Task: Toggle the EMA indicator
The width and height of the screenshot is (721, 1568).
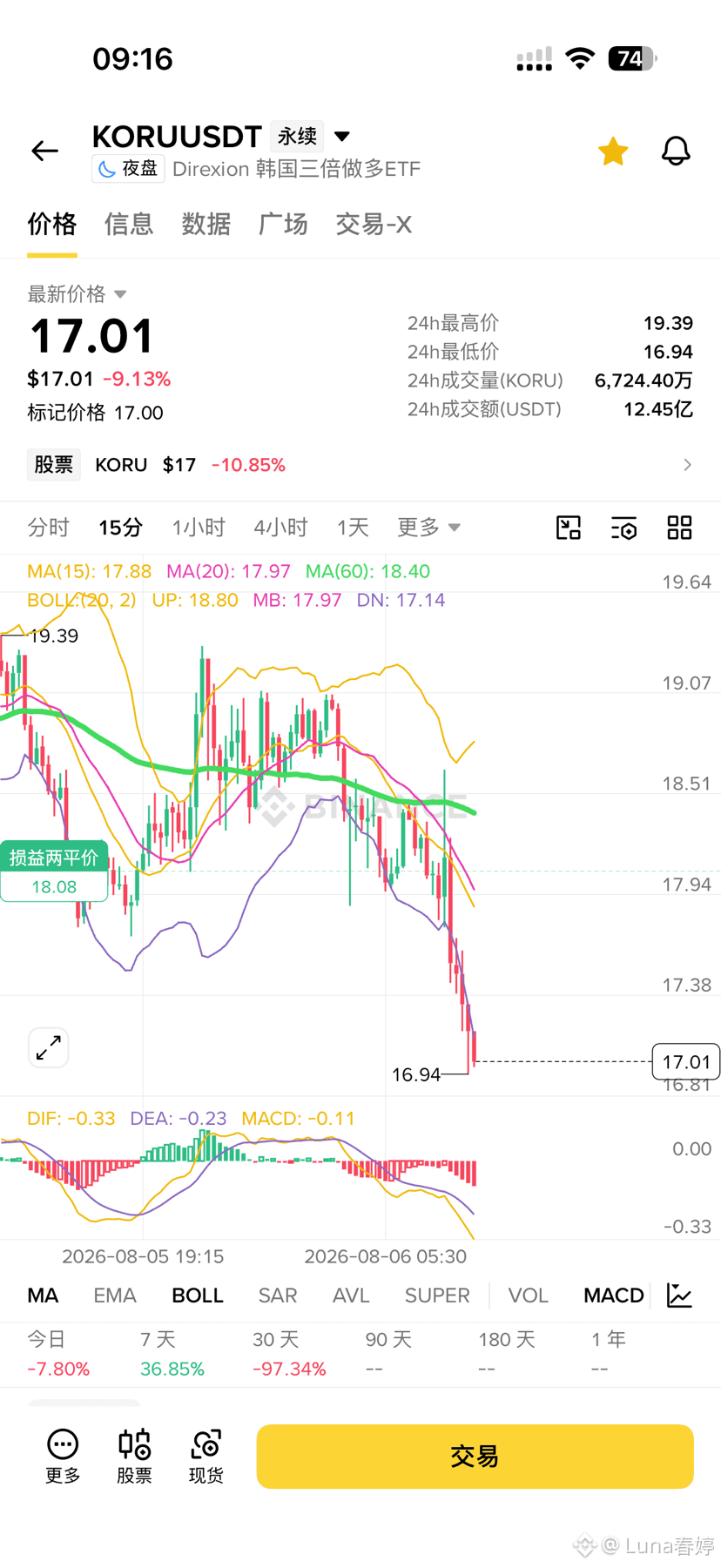Action: [x=115, y=1295]
